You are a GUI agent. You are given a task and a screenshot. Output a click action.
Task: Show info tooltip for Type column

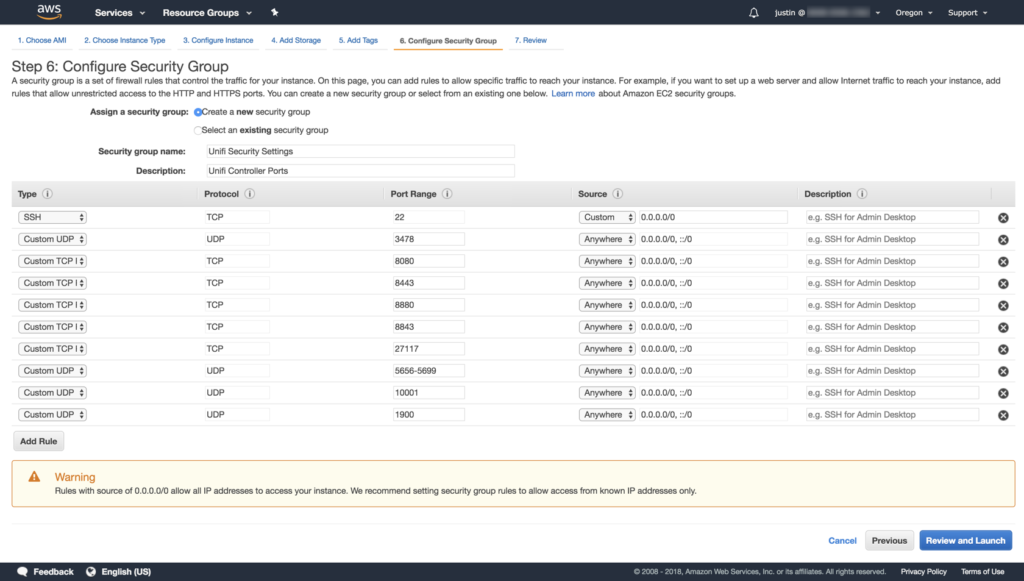click(x=48, y=194)
